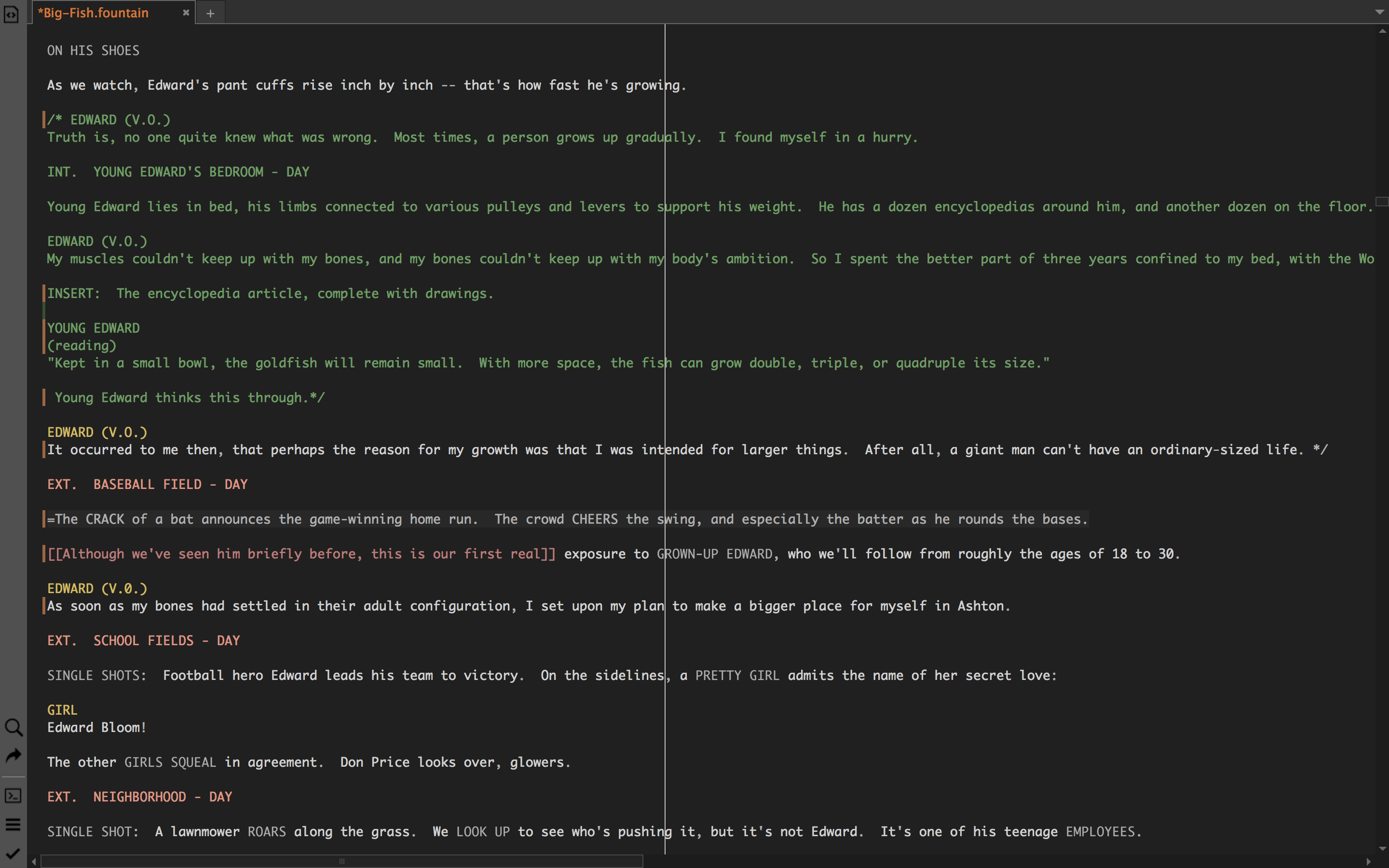
Task: Click the three-line hamburger menu icon
Action: tap(13, 825)
